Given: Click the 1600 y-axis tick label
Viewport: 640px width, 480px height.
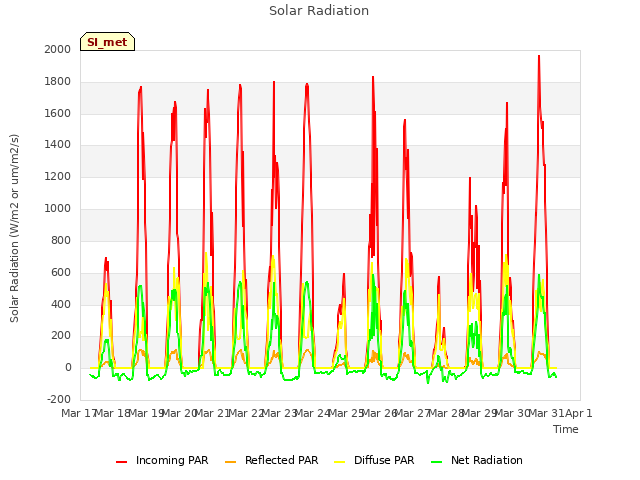Looking at the screenshot, I should [x=58, y=113].
